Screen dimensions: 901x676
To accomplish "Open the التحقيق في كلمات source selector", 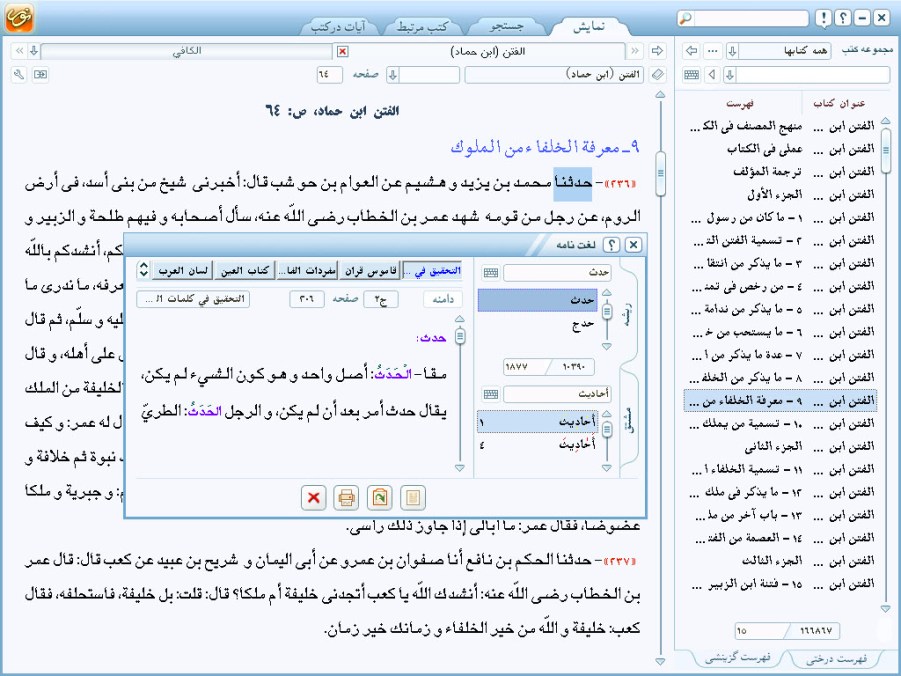I will click(193, 299).
